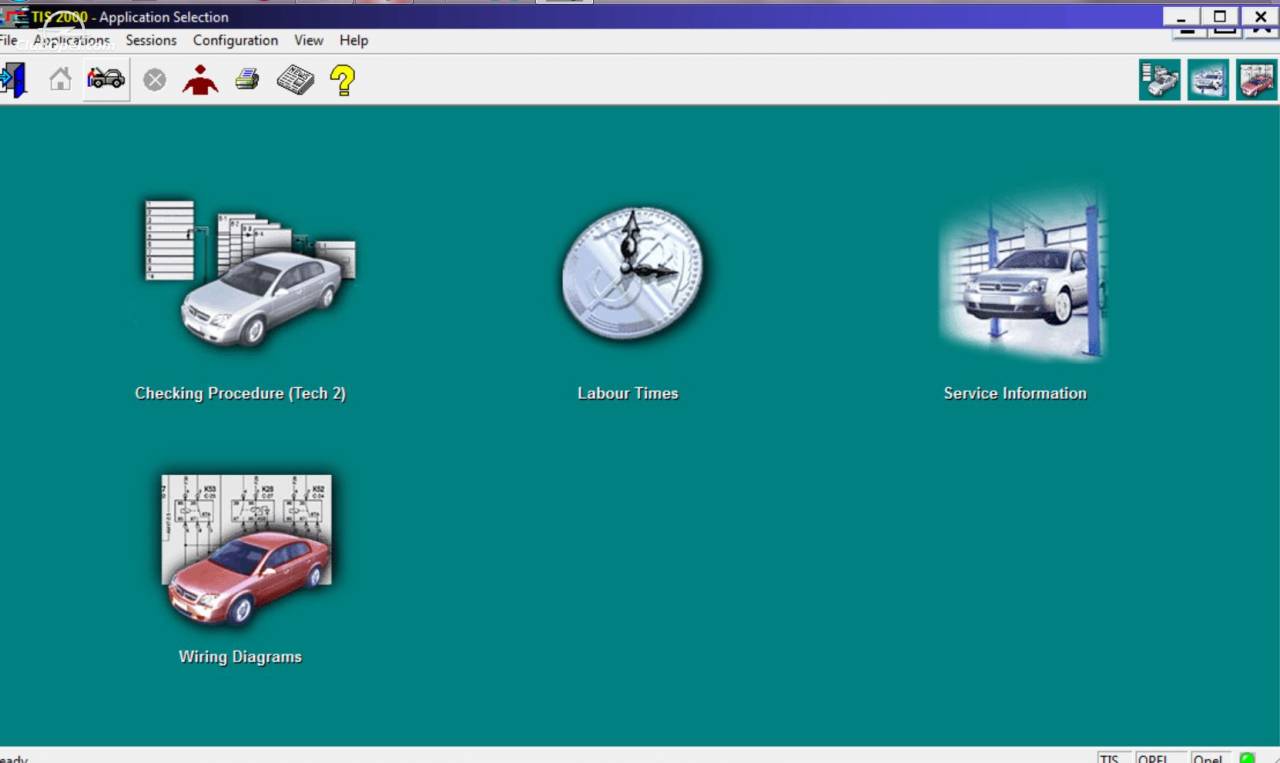Viewport: 1280px width, 763px height.
Task: Open the Configuration menu
Action: click(235, 40)
